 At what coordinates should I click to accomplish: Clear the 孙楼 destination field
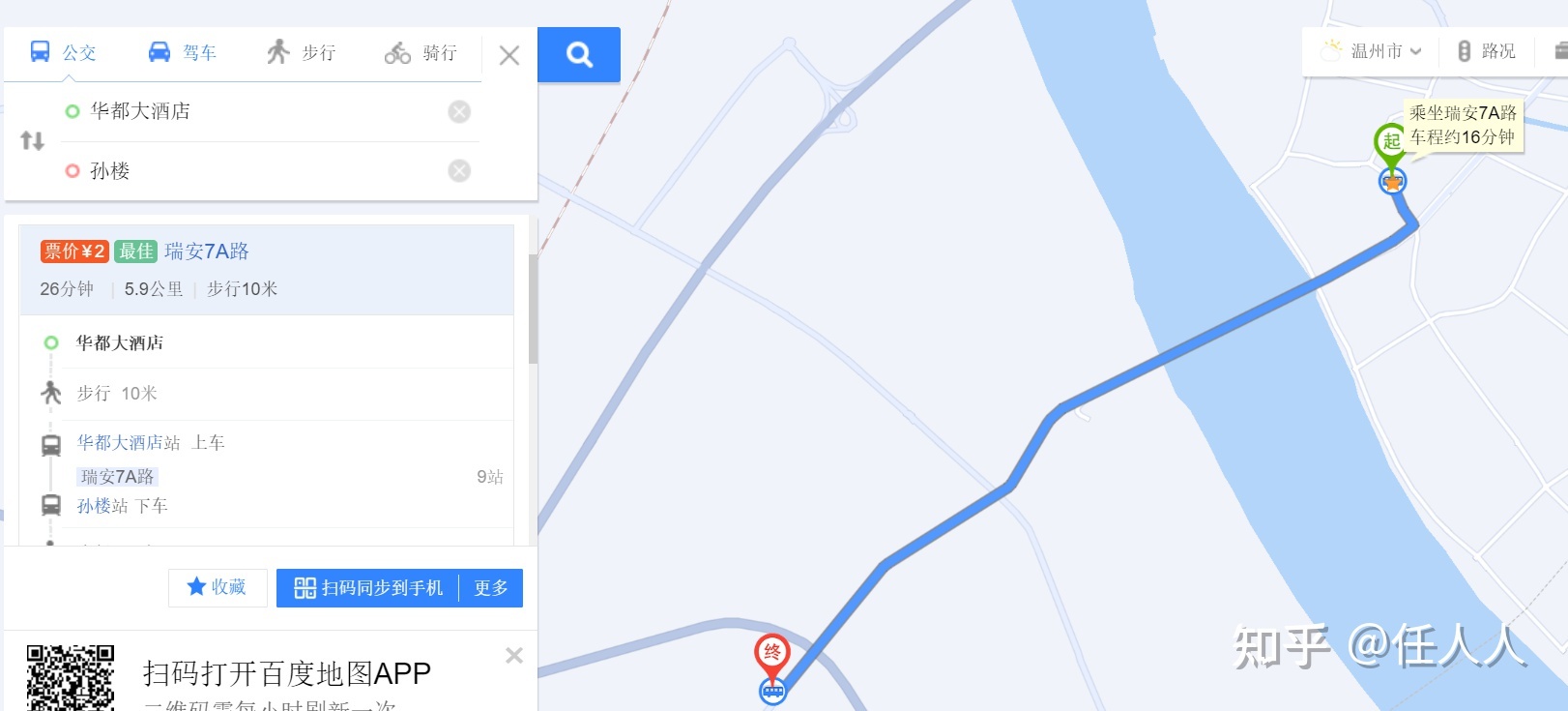click(459, 171)
